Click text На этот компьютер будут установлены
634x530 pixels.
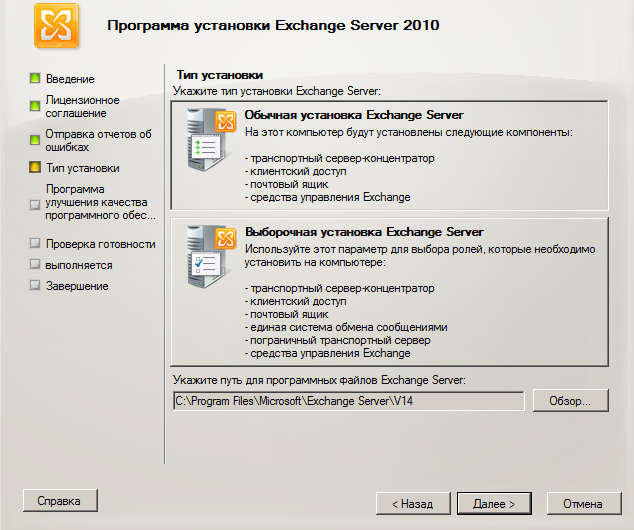point(409,132)
